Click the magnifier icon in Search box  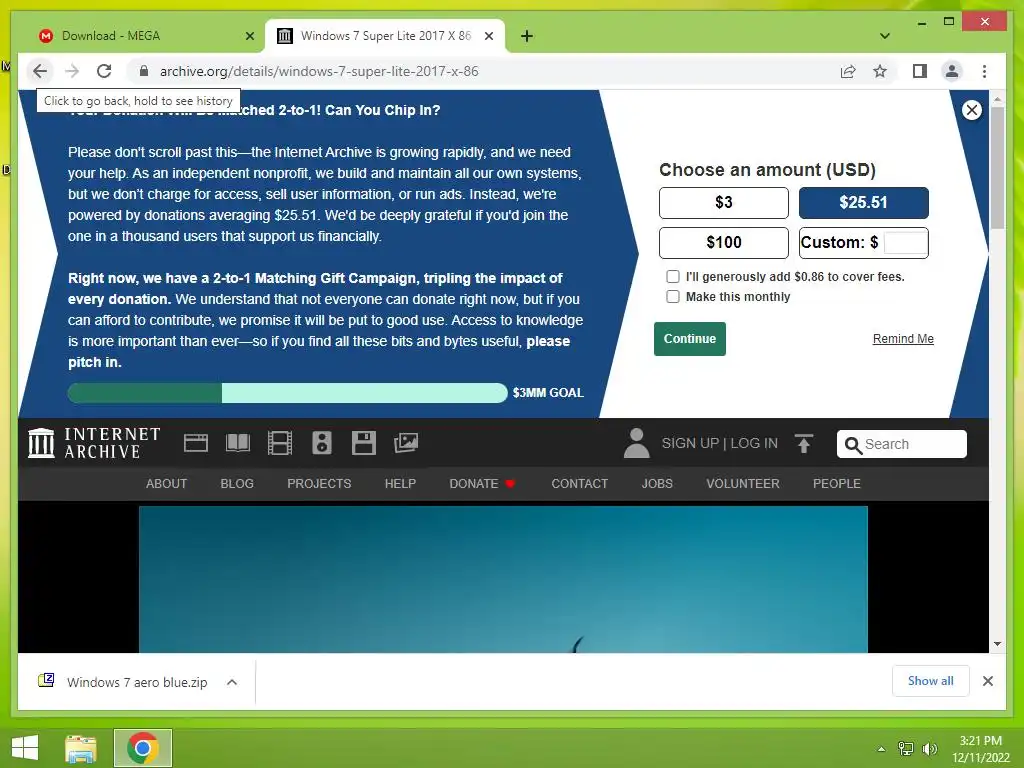[x=853, y=445]
